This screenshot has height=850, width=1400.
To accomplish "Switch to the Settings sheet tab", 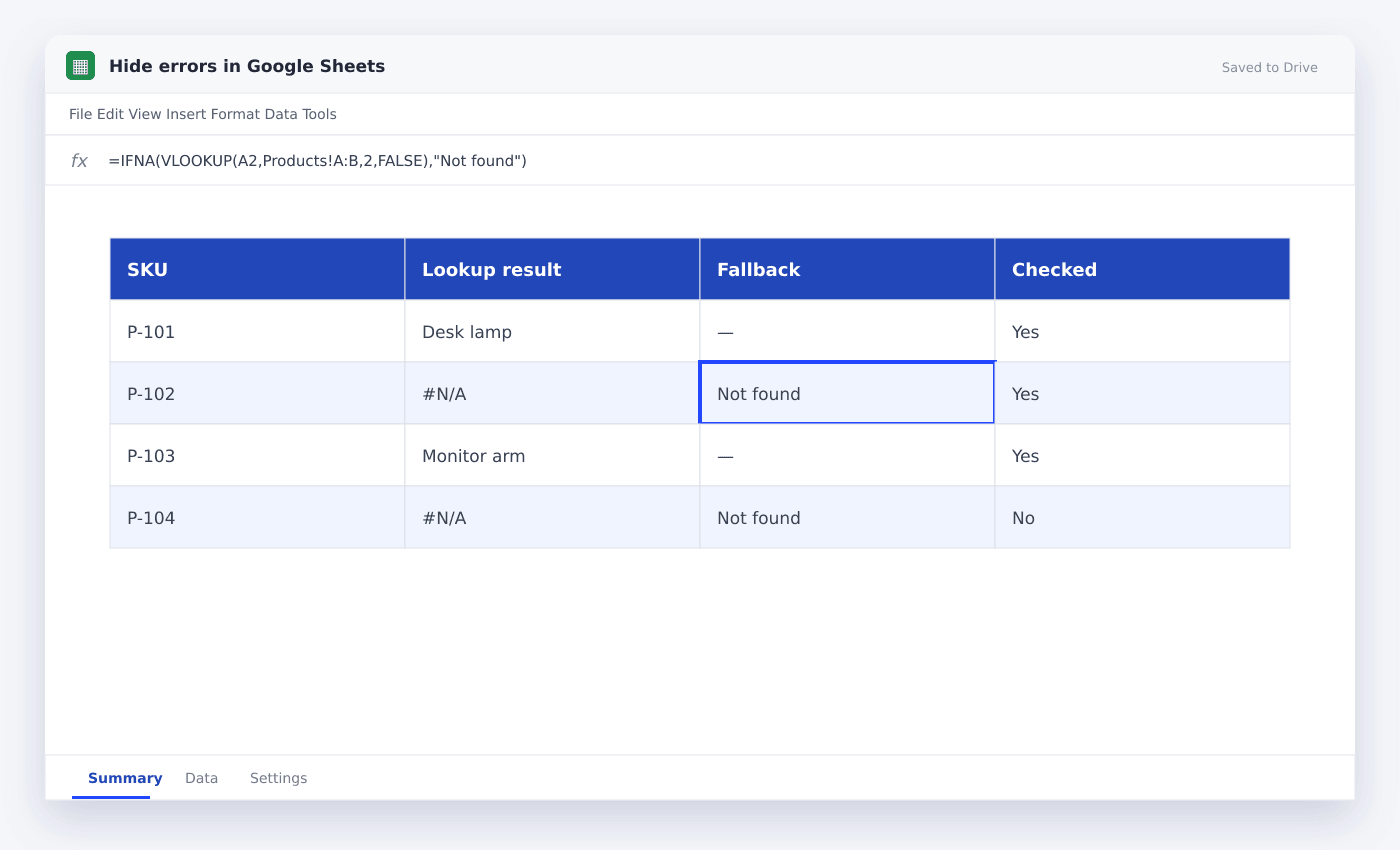I will (278, 778).
